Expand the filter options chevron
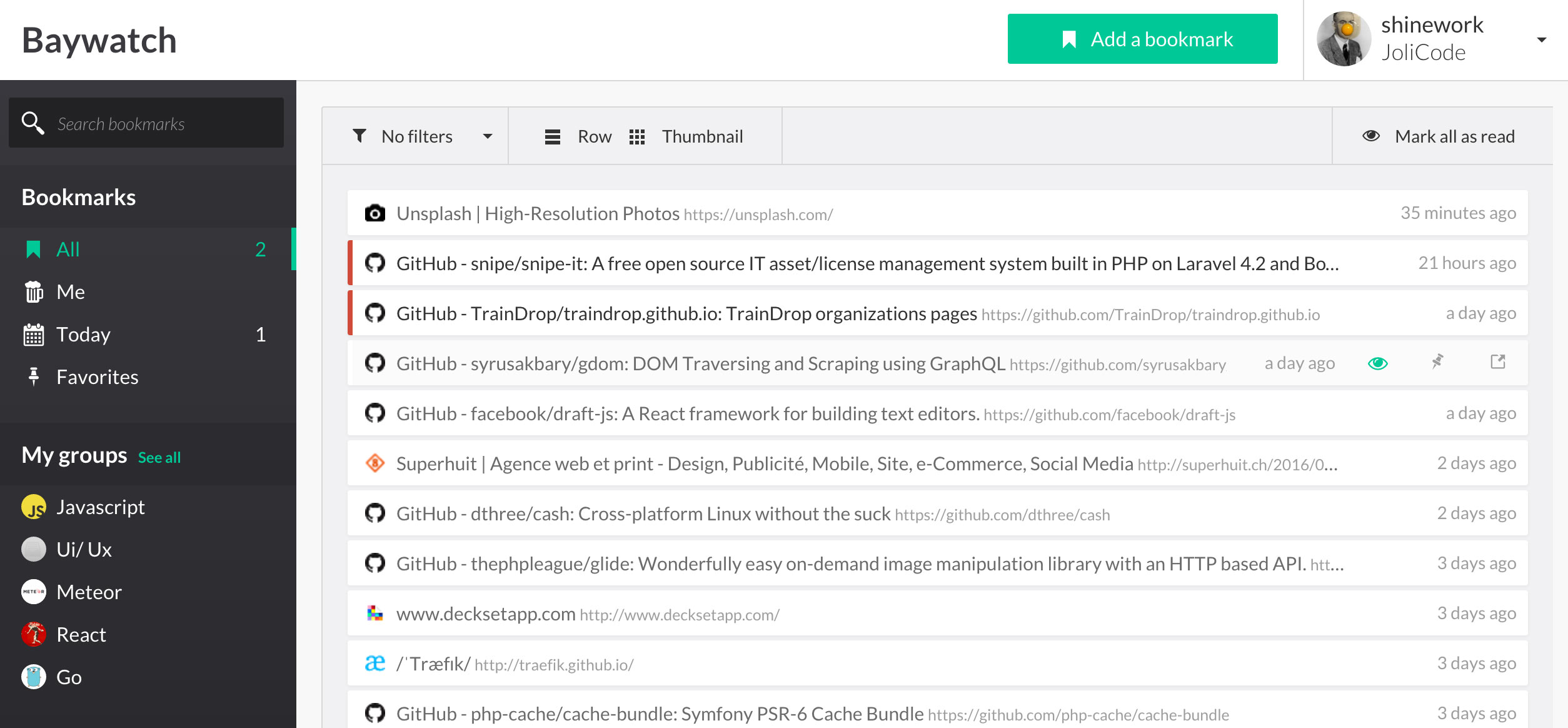The width and height of the screenshot is (1568, 728). click(487, 135)
